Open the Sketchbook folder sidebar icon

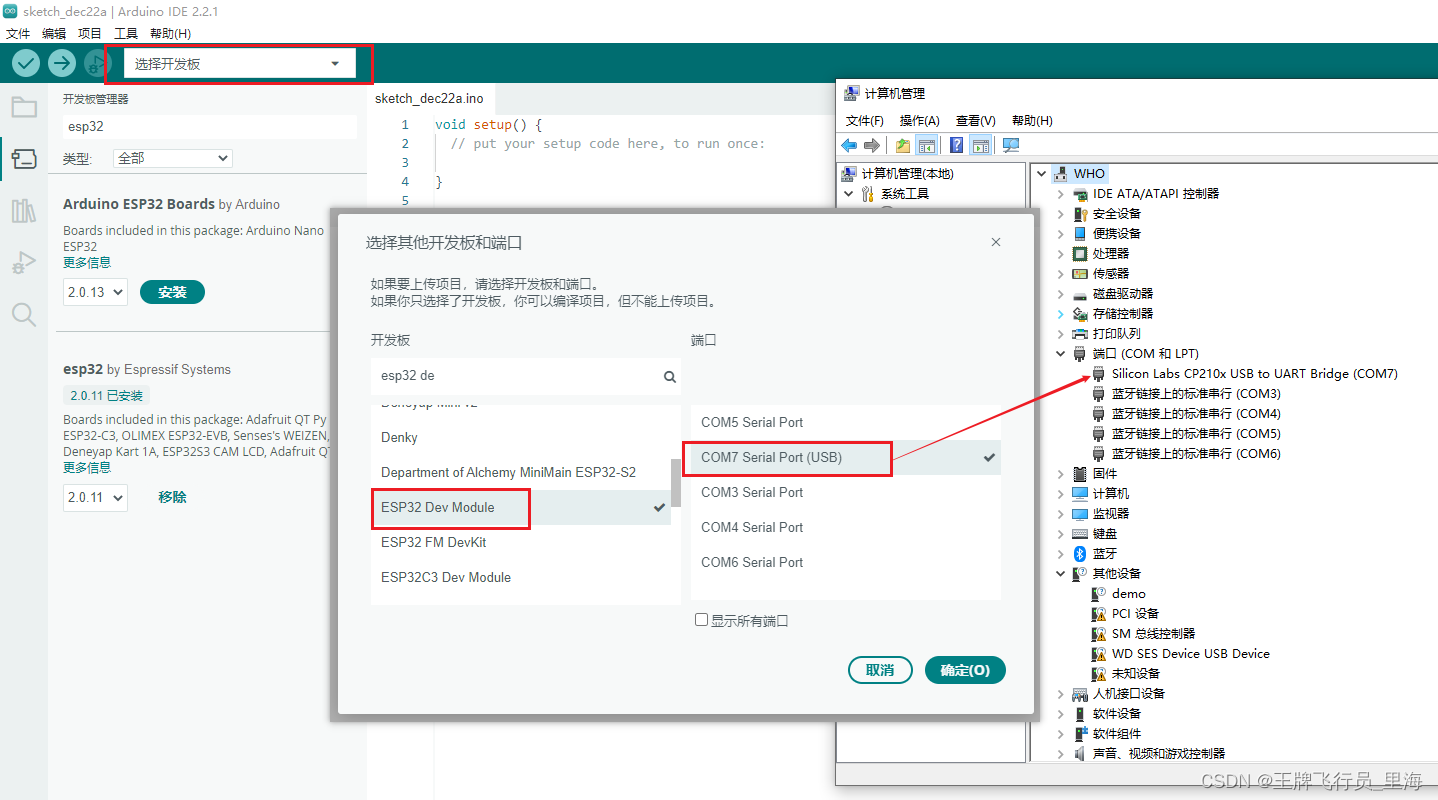[x=24, y=107]
